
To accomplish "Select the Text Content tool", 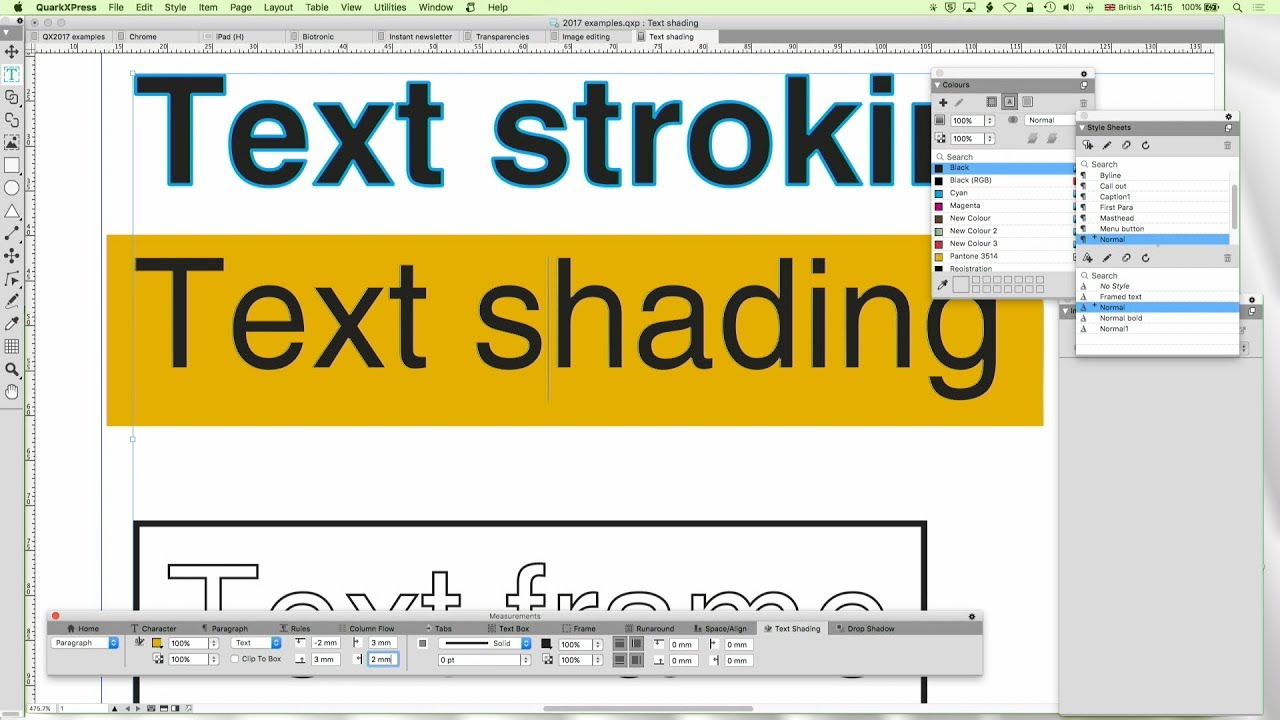I will pyautogui.click(x=12, y=74).
